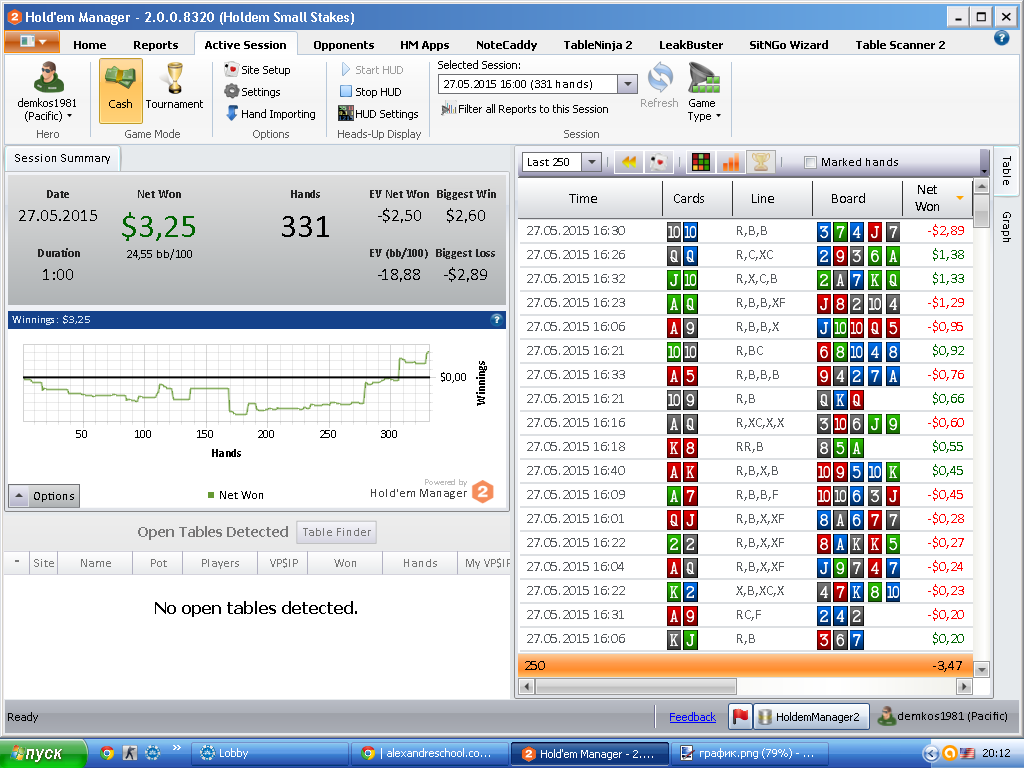Switch to Table side tab
This screenshot has width=1024, height=768.
(x=1006, y=171)
